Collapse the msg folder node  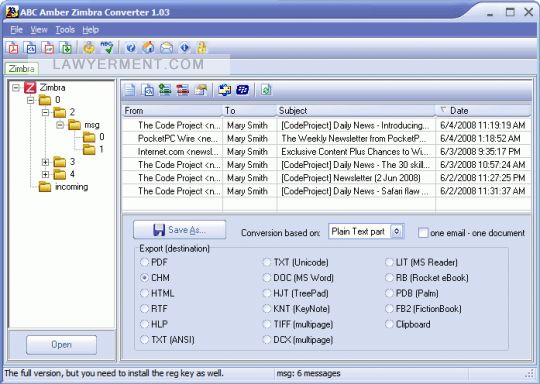(60, 125)
